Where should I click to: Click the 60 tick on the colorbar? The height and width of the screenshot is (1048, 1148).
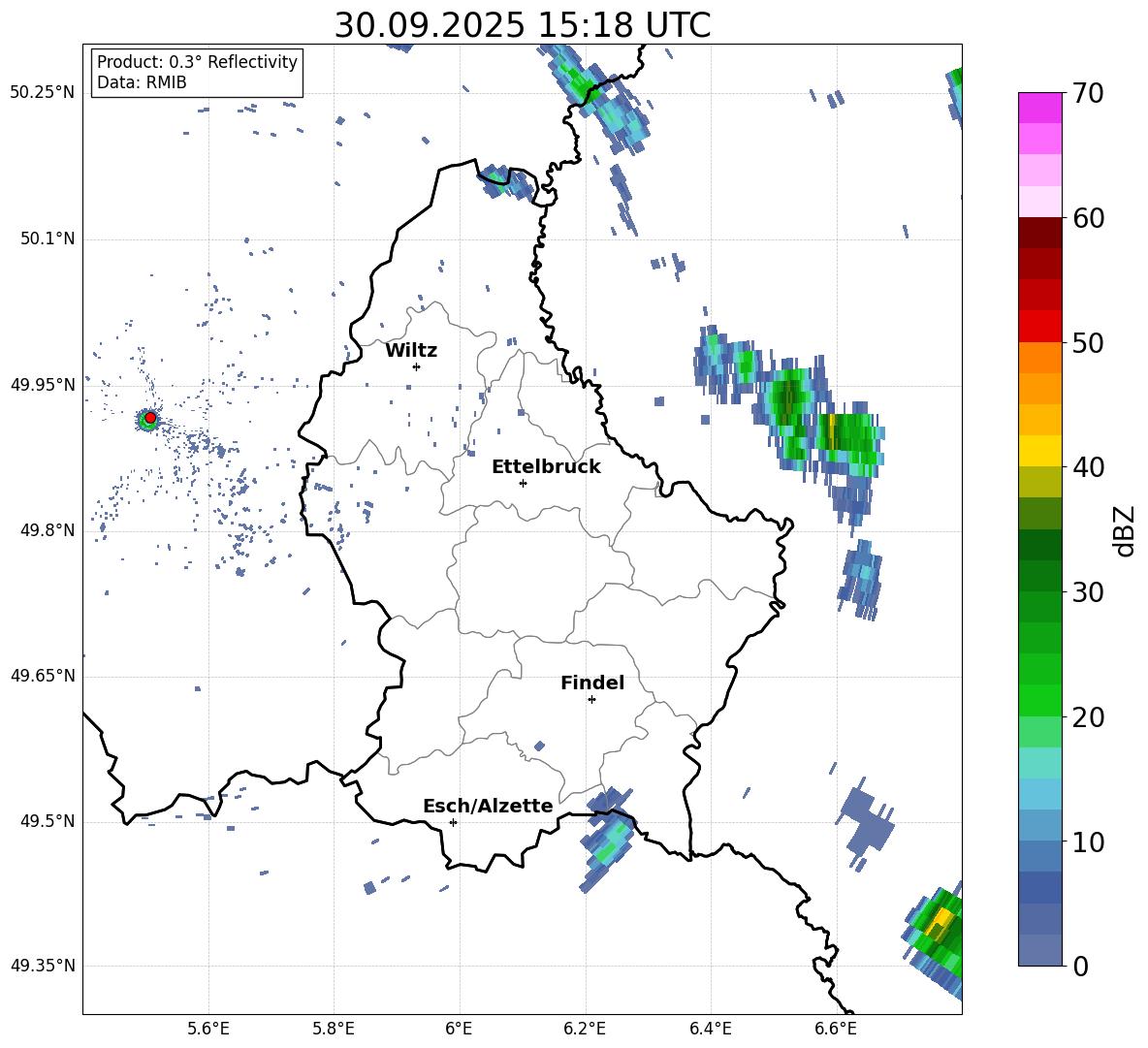pyautogui.click(x=1087, y=218)
